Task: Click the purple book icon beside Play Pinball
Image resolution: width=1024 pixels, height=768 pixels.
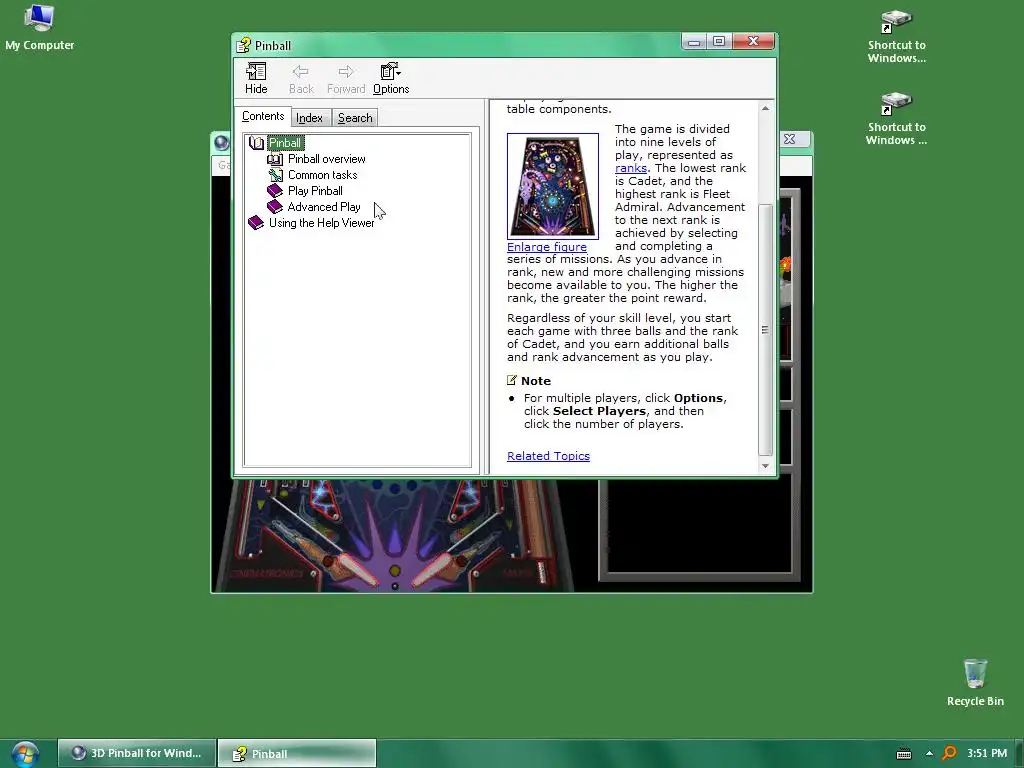Action: [x=275, y=191]
